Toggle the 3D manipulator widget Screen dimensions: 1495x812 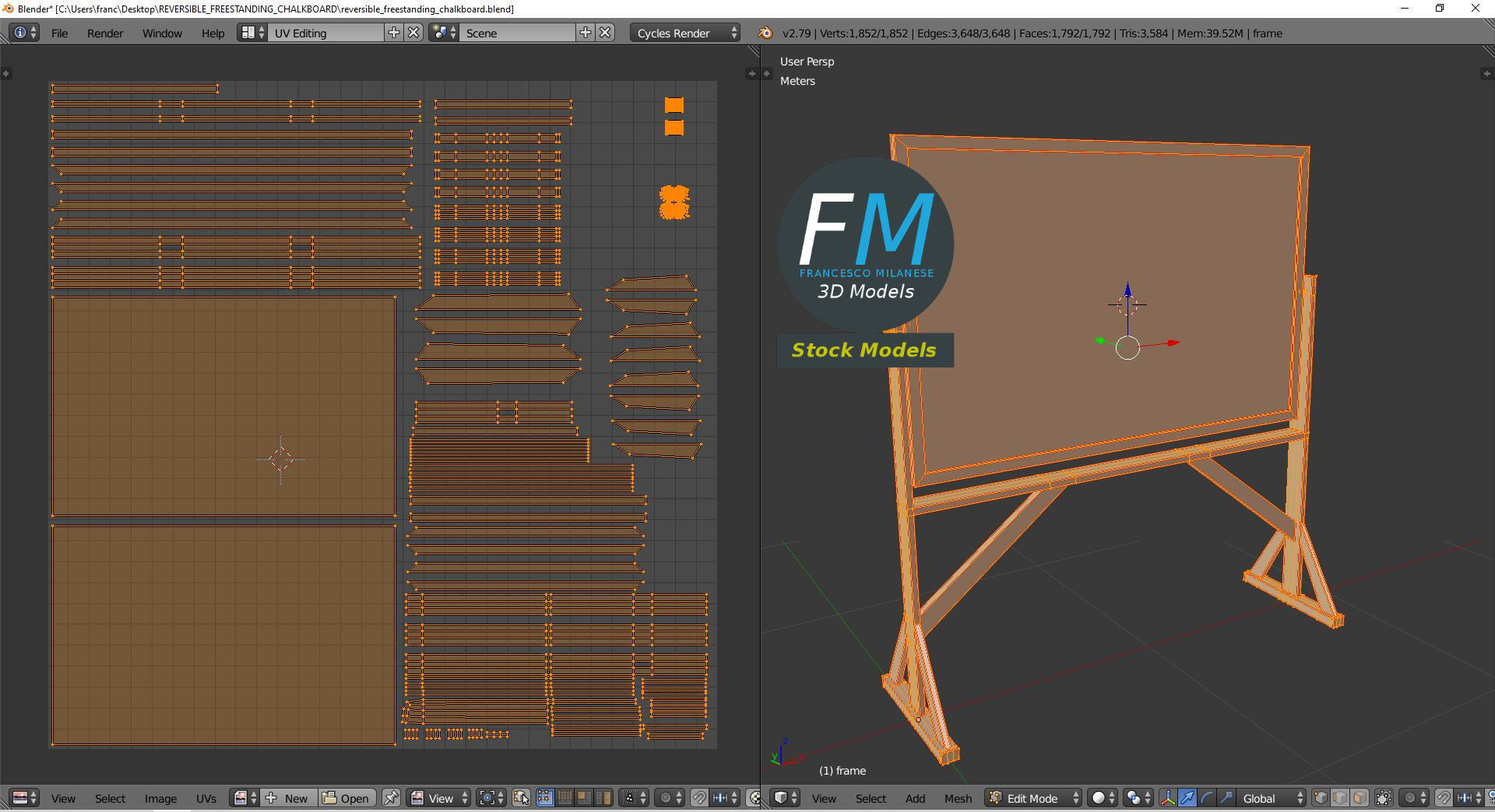pyautogui.click(x=1168, y=798)
